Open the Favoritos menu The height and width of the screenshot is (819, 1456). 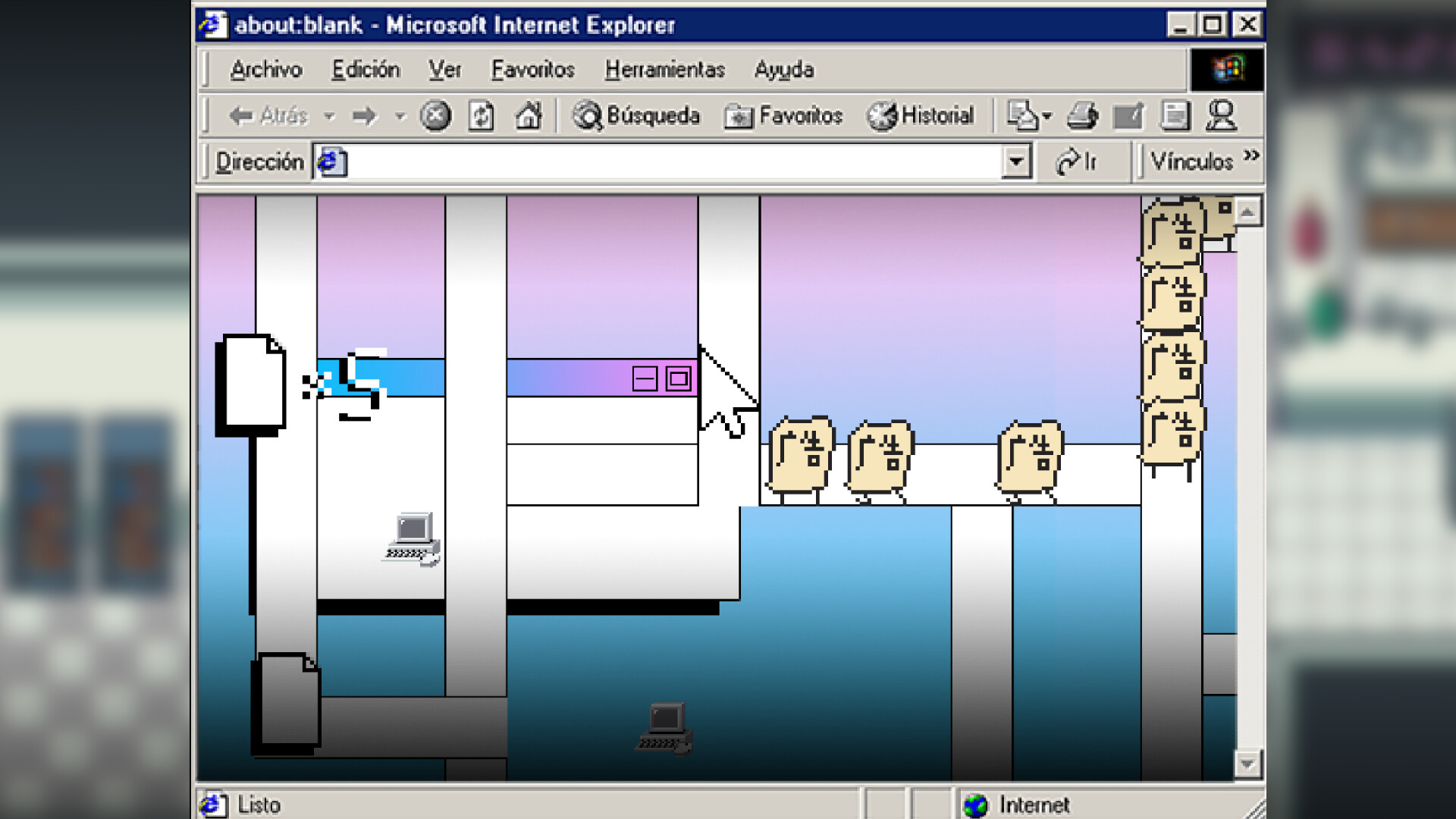tap(533, 70)
